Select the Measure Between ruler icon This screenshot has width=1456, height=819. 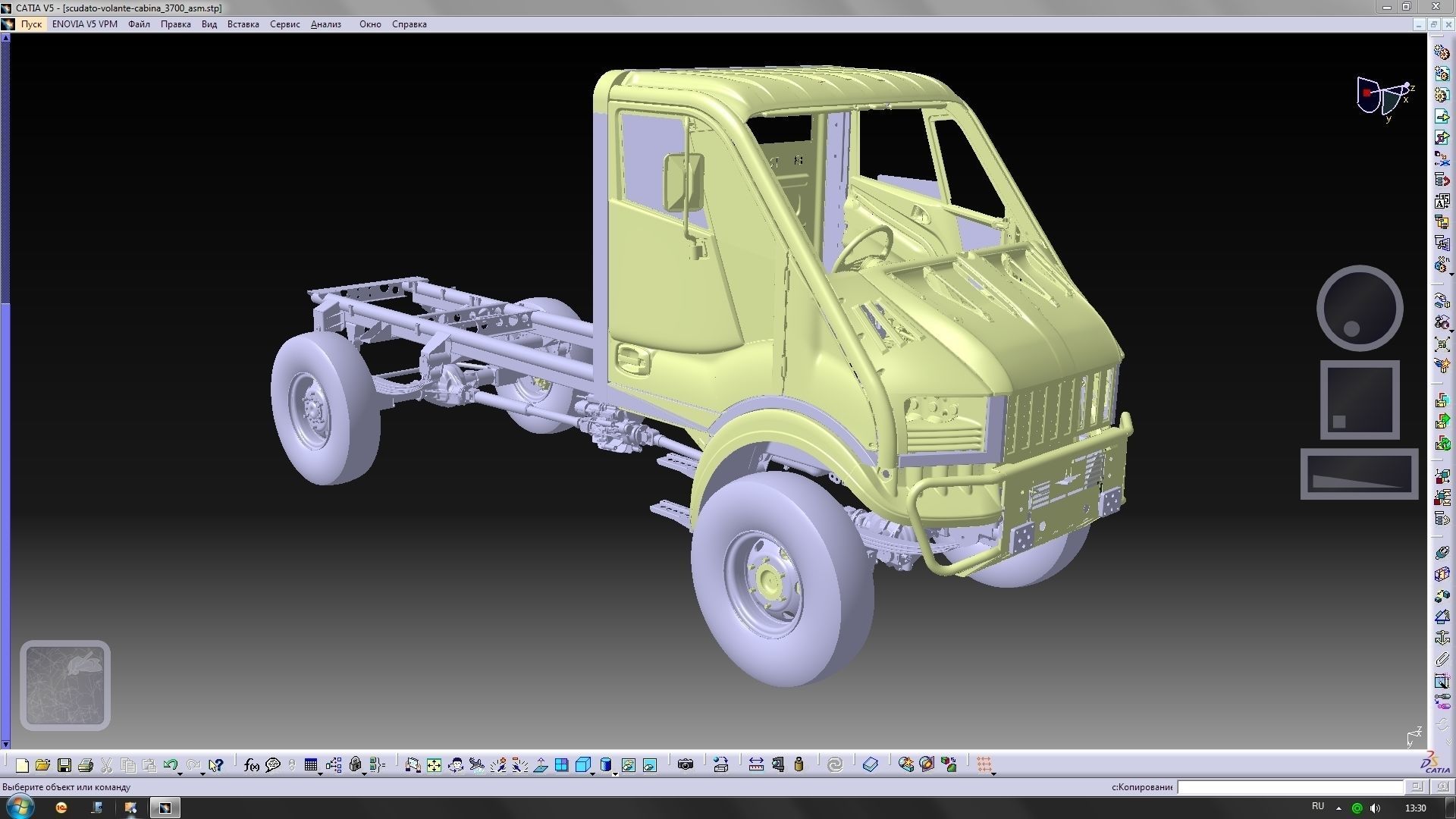point(756,764)
